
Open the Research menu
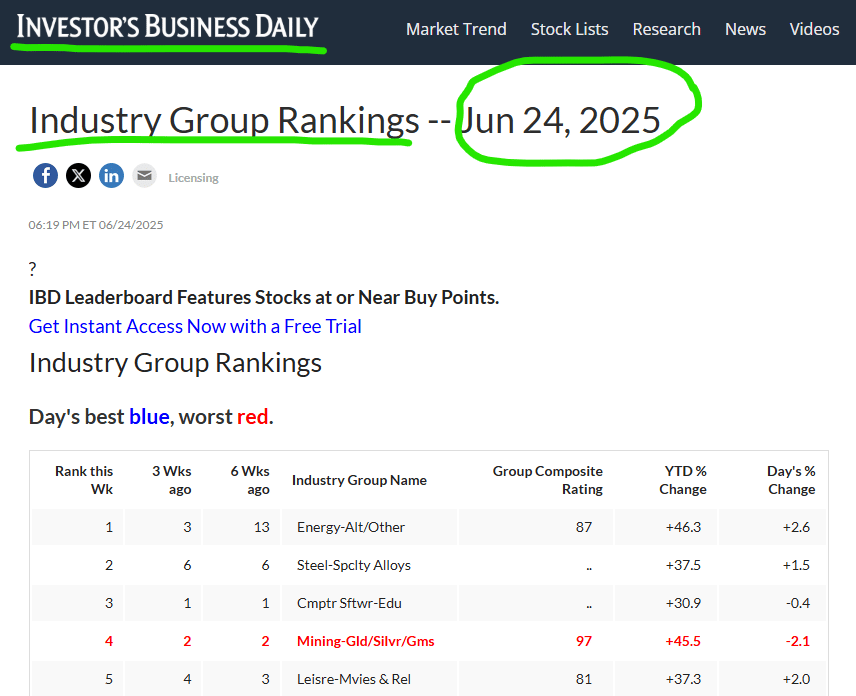(667, 29)
